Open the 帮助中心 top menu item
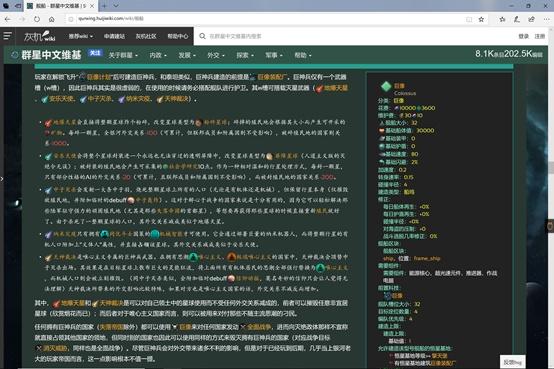The image size is (554, 369). [x=177, y=36]
